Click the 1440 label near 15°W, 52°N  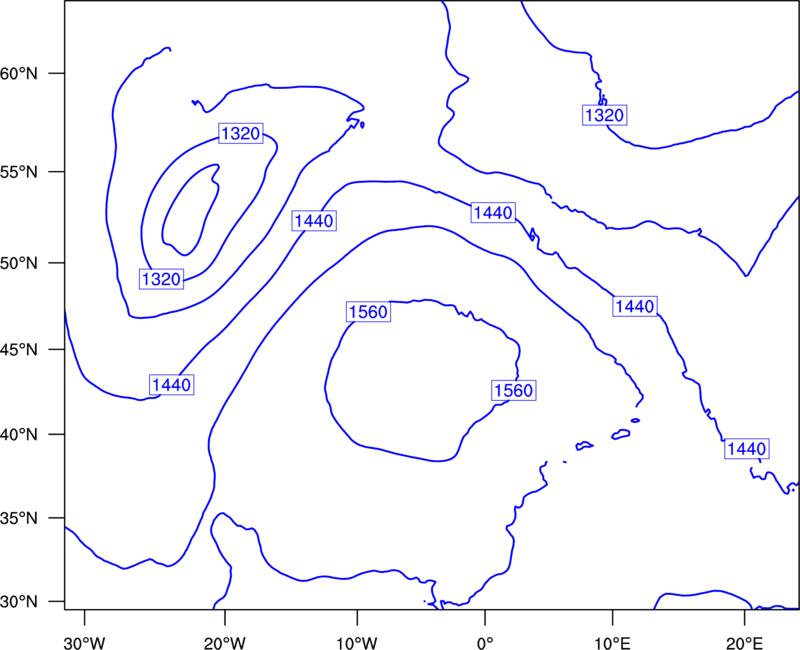coord(314,221)
